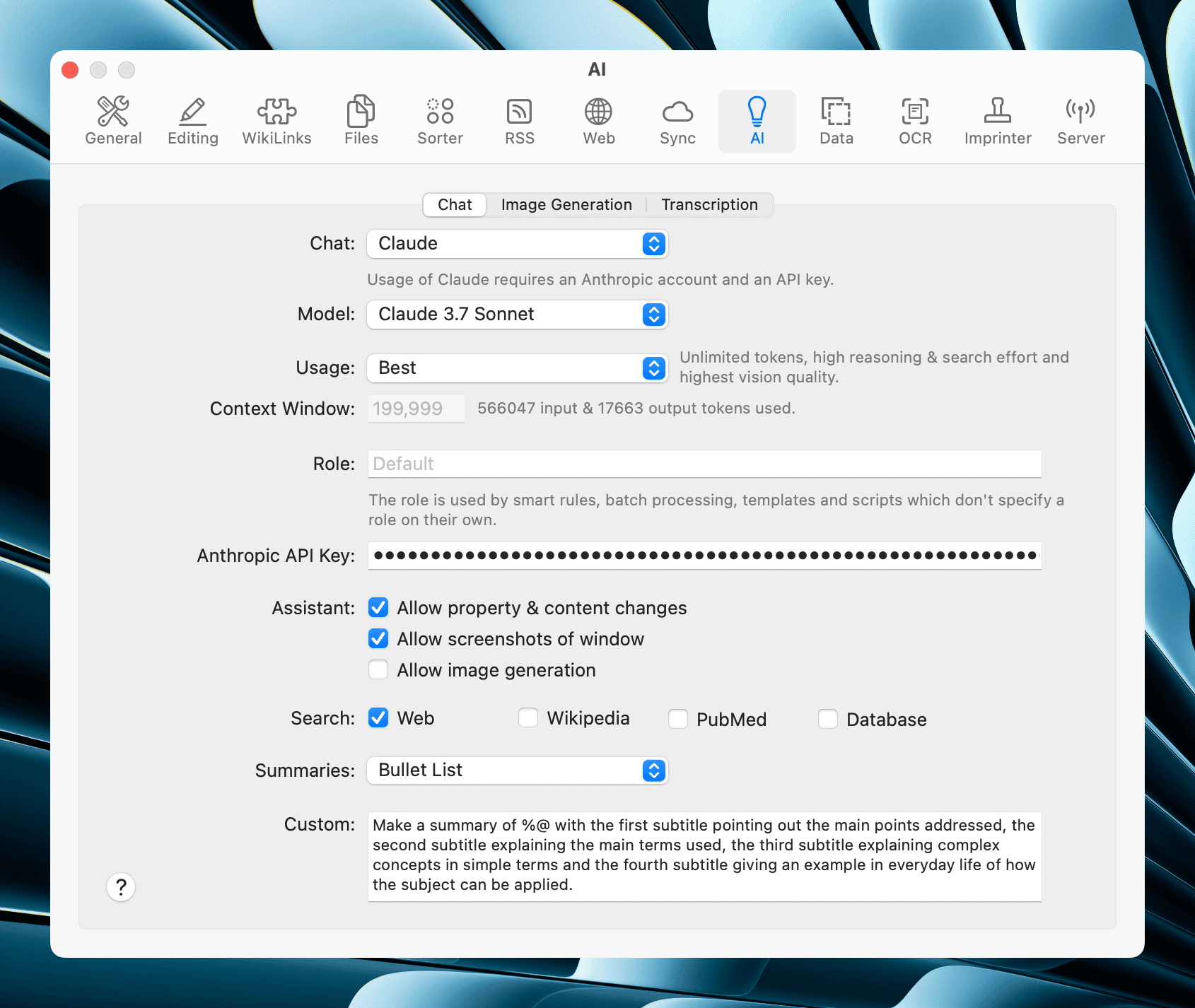Viewport: 1195px width, 1008px height.
Task: Click the help question mark button
Action: [121, 886]
